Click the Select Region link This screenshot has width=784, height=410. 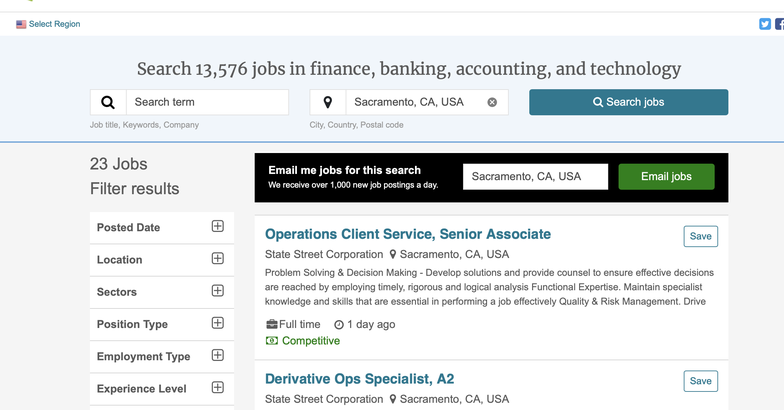pyautogui.click(x=54, y=24)
